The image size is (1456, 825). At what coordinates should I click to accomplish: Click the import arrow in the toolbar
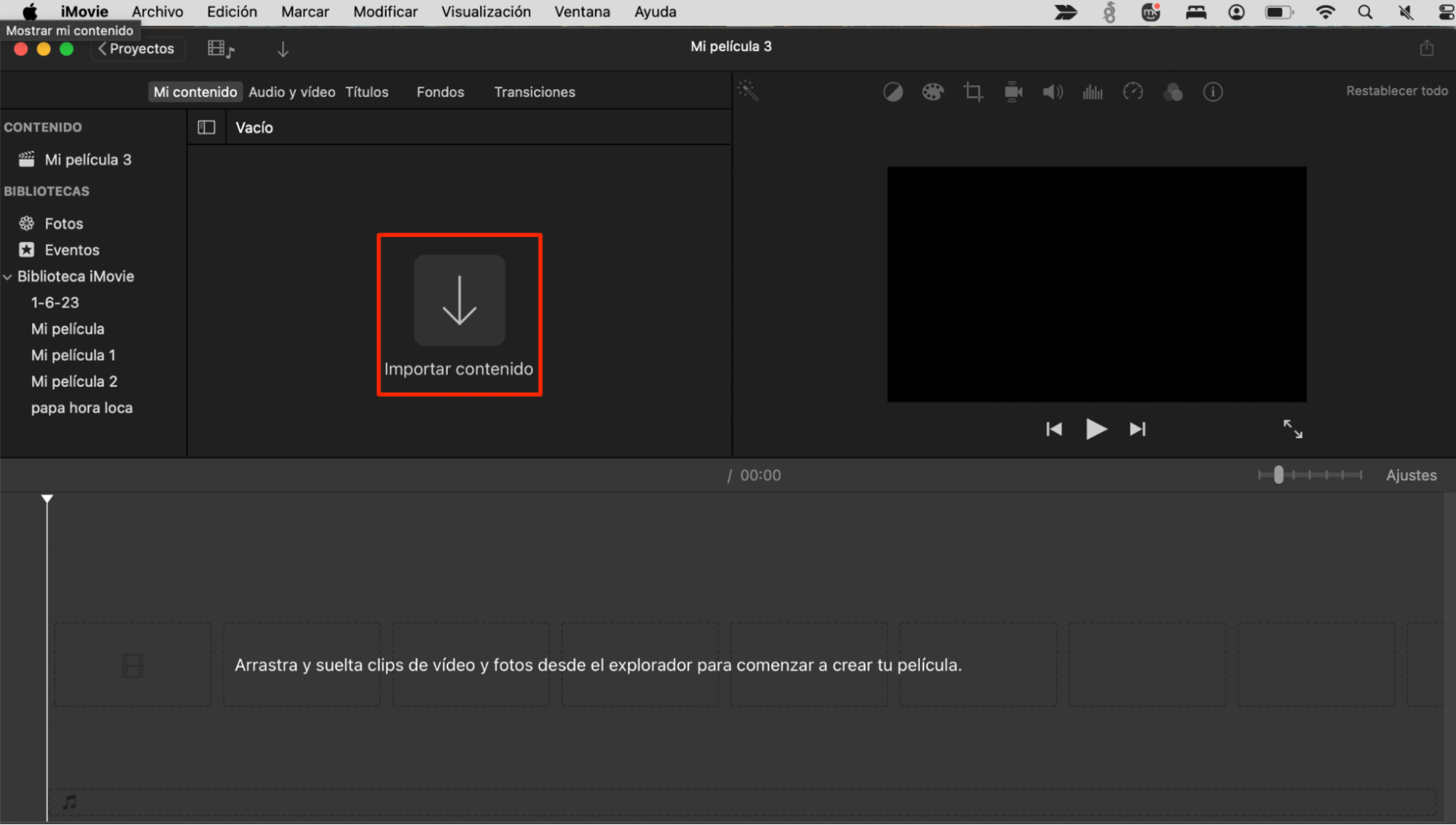pyautogui.click(x=283, y=49)
